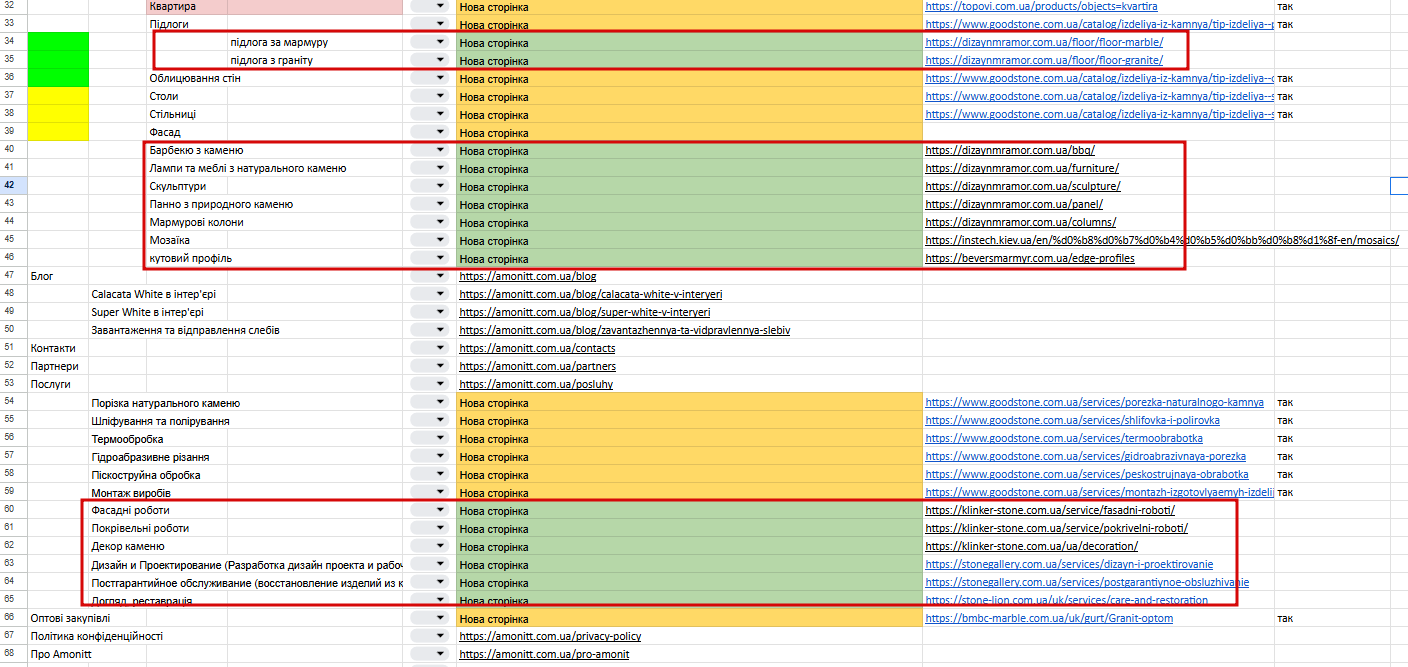Follow the dizaynmramor.com.ua/bbq/ link
Viewport: 1408px width, 667px height.
click(x=1010, y=151)
